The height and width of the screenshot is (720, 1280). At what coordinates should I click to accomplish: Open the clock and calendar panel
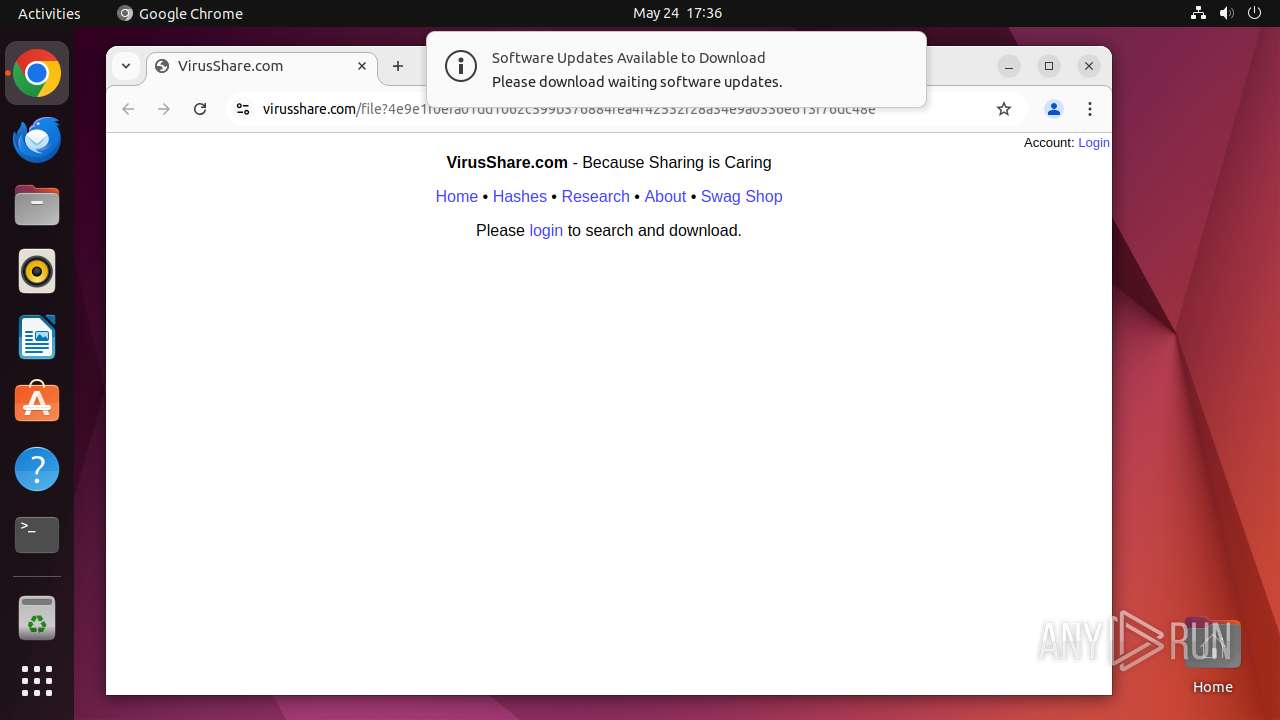tap(677, 13)
